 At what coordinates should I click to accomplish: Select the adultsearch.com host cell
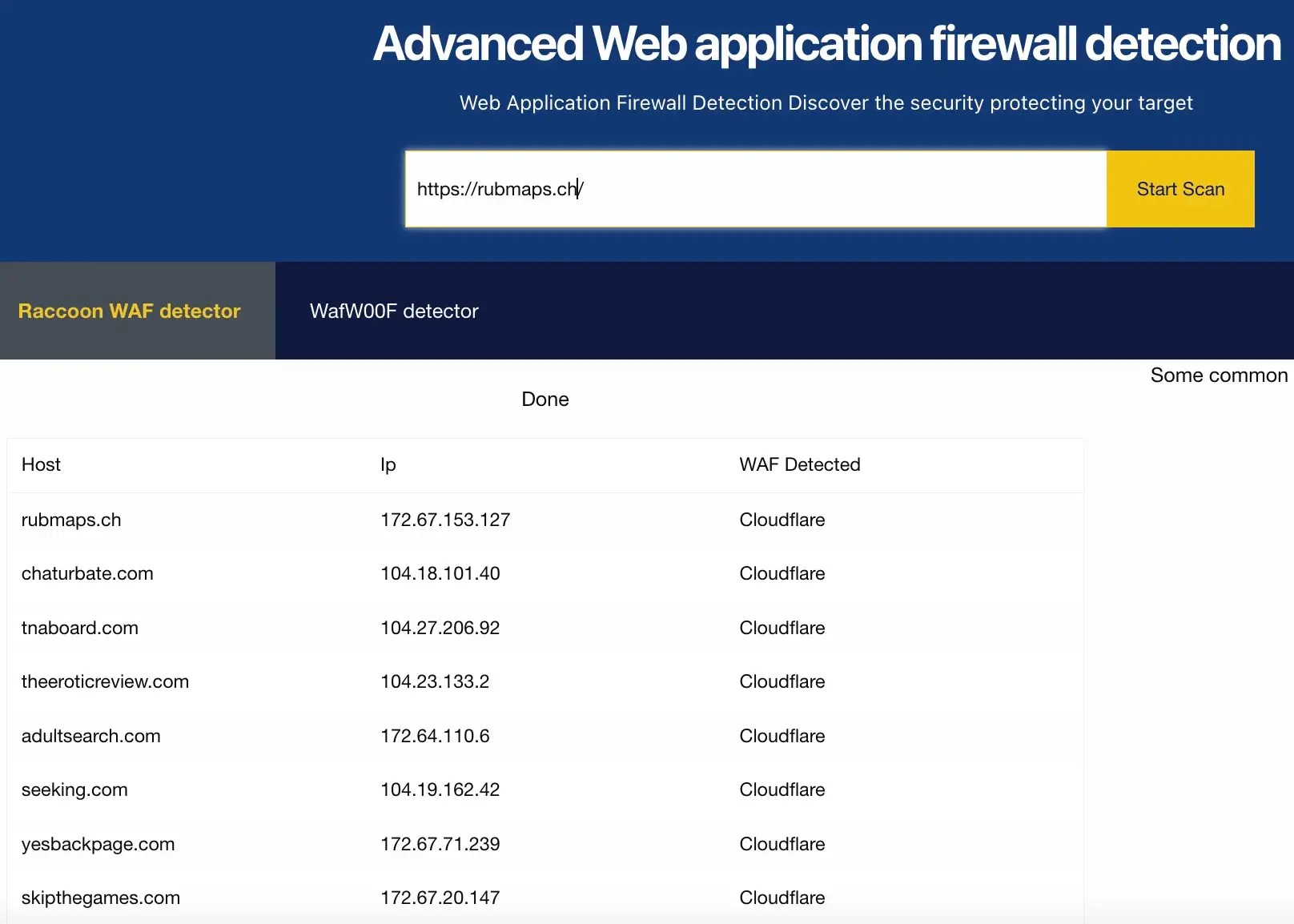91,736
